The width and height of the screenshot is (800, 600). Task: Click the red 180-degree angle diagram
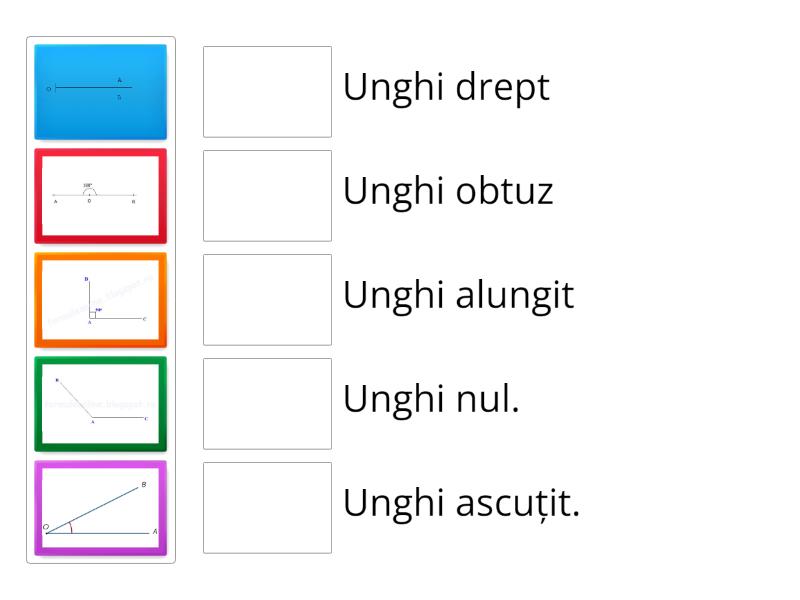pos(100,195)
